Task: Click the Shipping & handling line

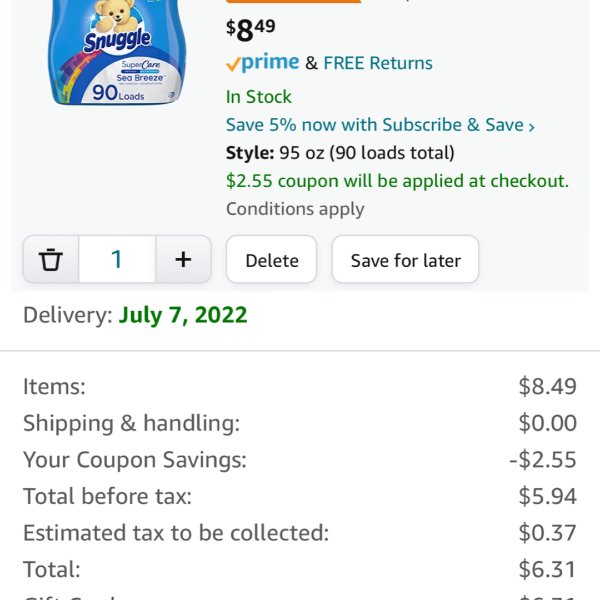Action: pos(300,423)
